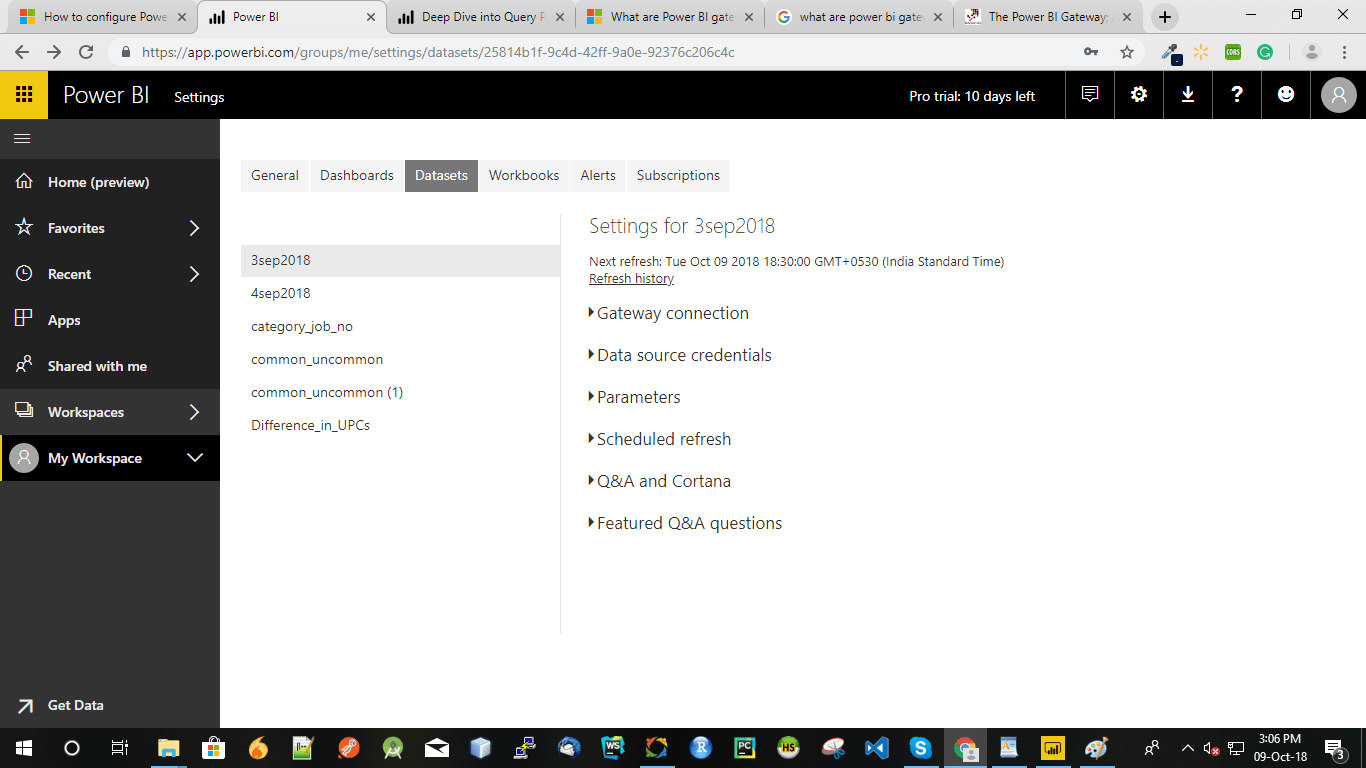Open the saved password key icon in address bar

1091,52
